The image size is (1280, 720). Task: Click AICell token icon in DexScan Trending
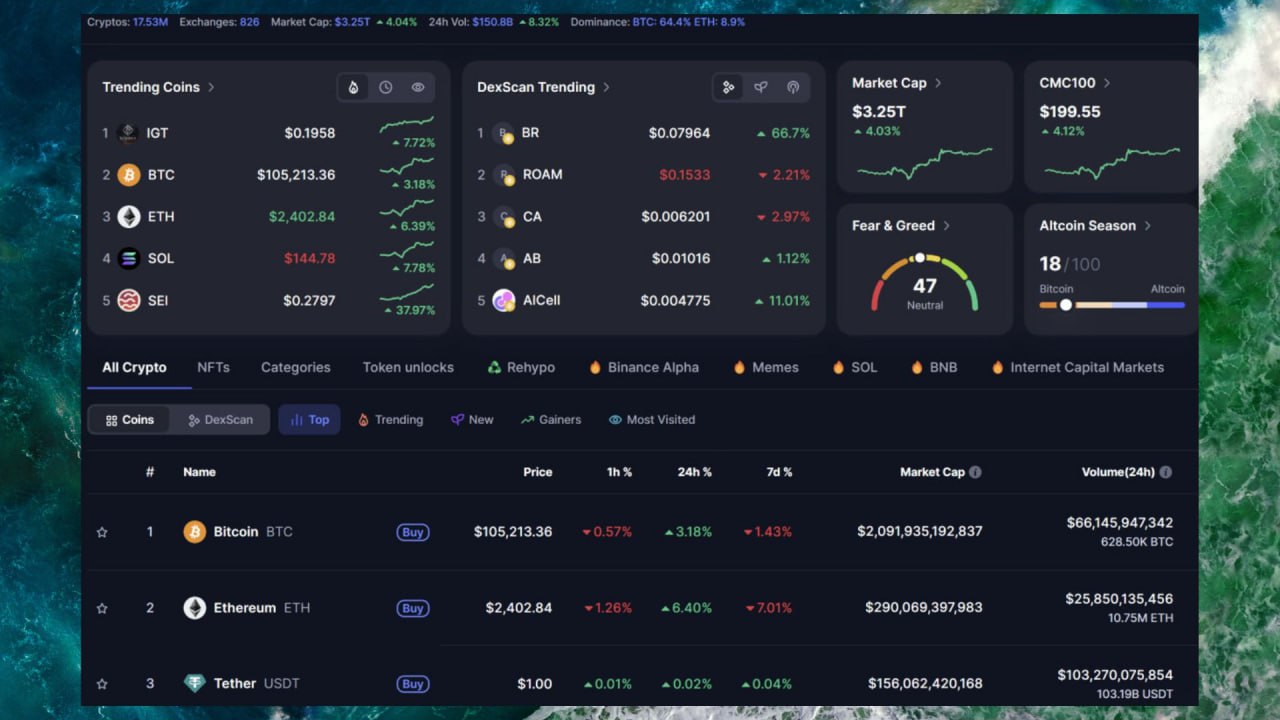pos(503,300)
